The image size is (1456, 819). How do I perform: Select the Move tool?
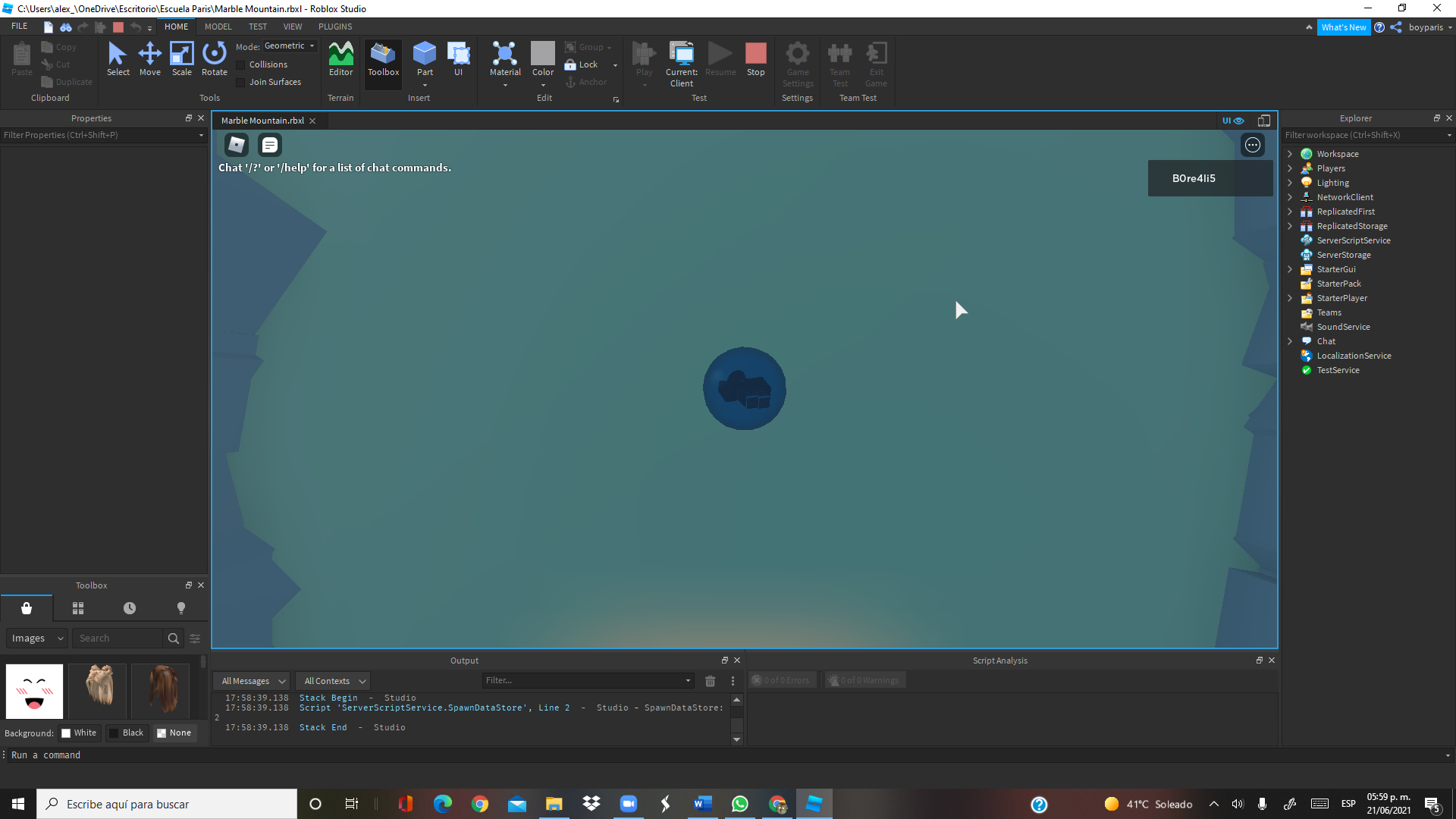pos(149,58)
